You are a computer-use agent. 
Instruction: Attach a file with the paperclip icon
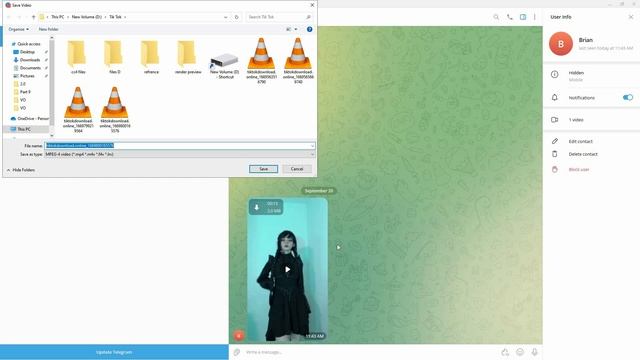[x=237, y=352]
